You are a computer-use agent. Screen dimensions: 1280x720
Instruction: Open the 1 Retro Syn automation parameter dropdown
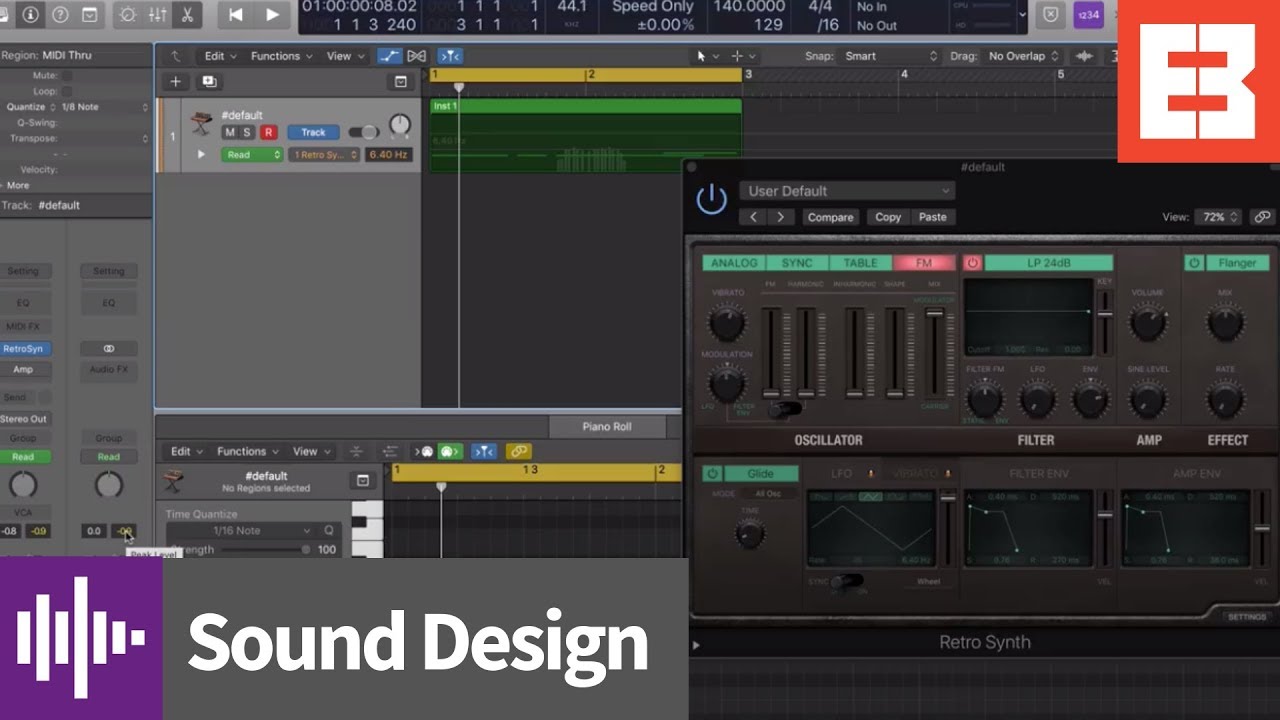(x=324, y=155)
